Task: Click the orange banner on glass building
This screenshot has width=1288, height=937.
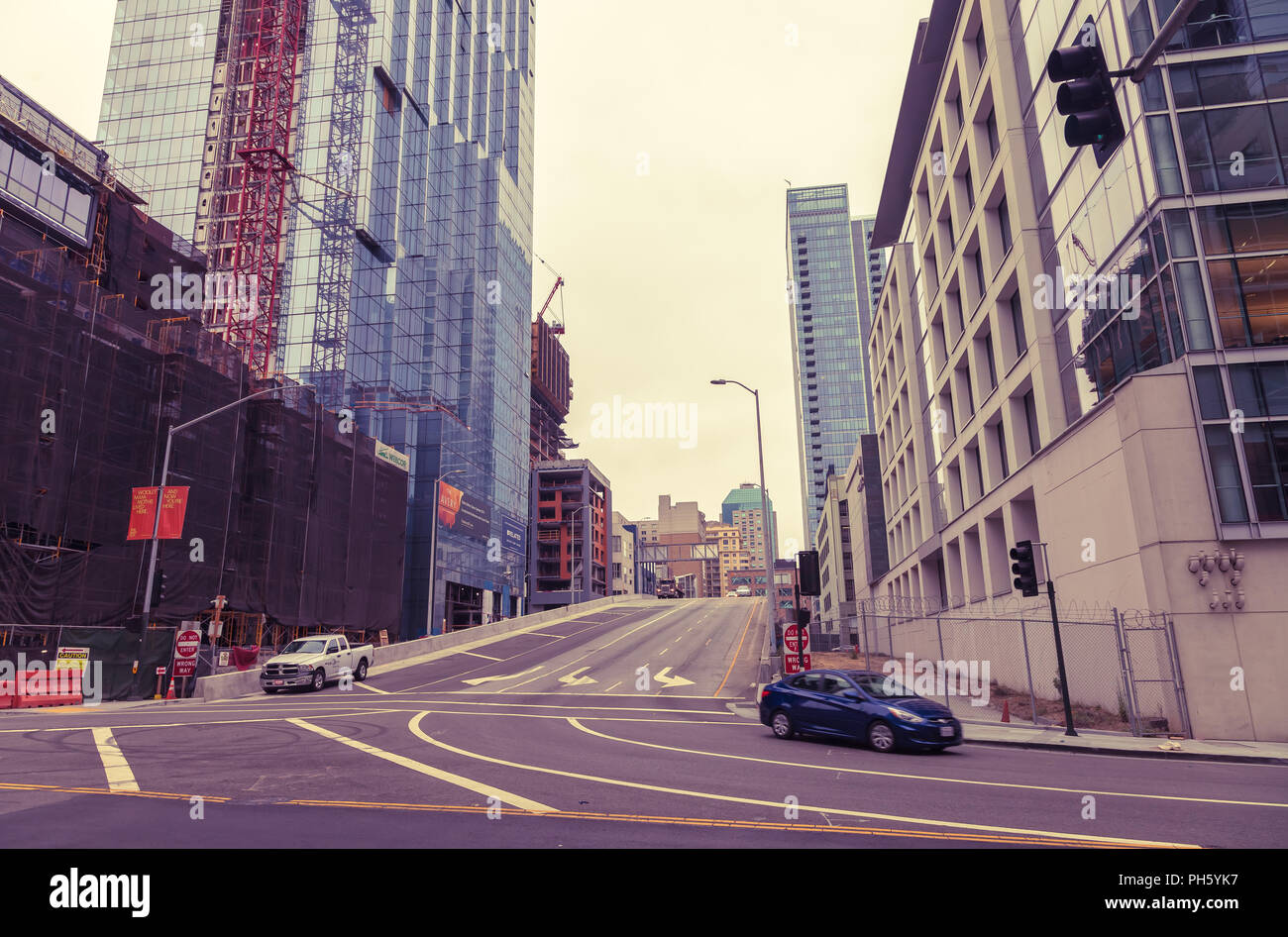Action: coord(449,504)
